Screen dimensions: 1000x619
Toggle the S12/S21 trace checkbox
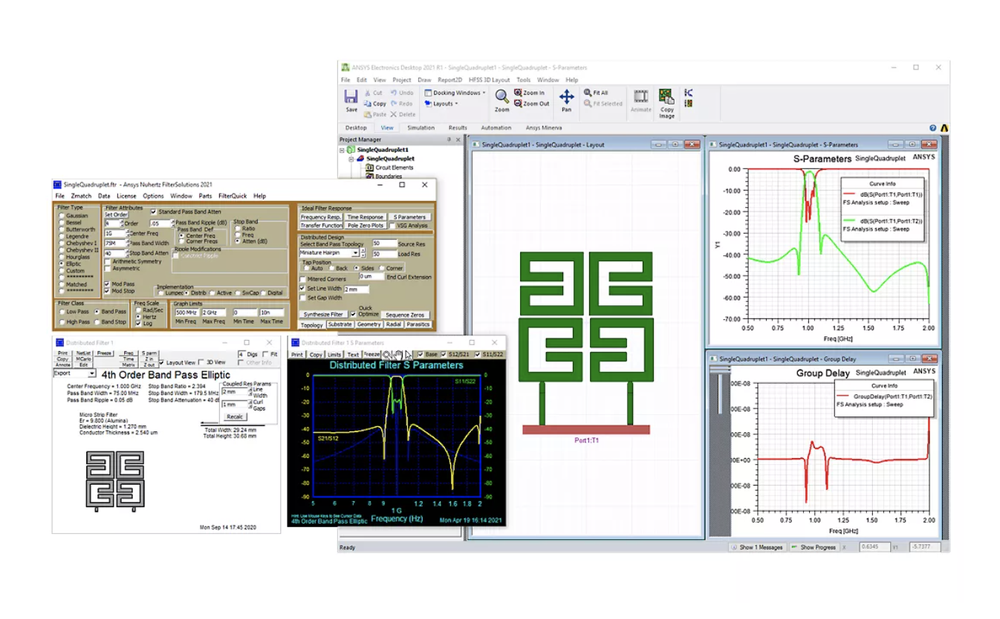(444, 354)
